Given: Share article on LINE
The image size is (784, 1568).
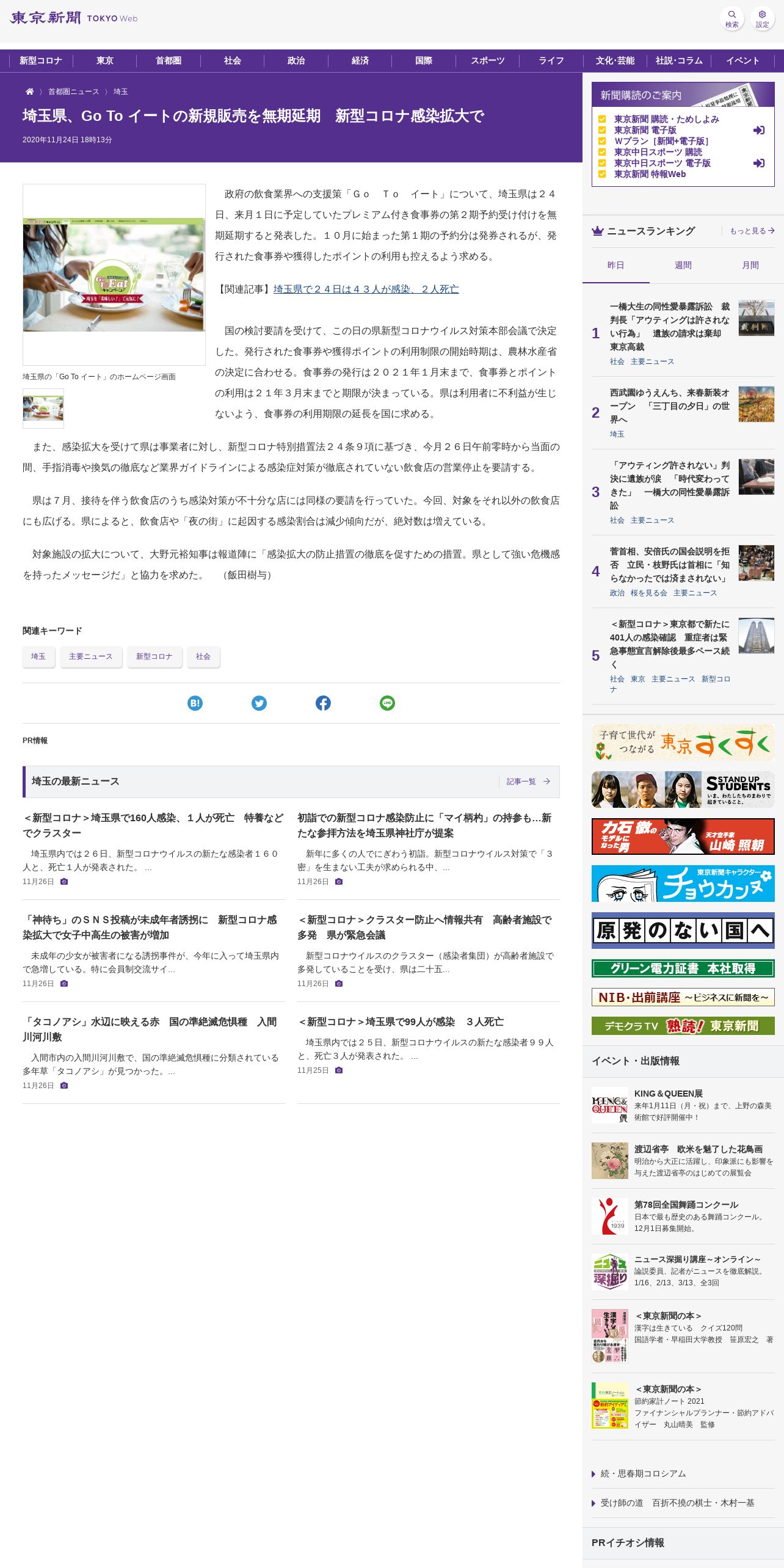Looking at the screenshot, I should tap(387, 703).
